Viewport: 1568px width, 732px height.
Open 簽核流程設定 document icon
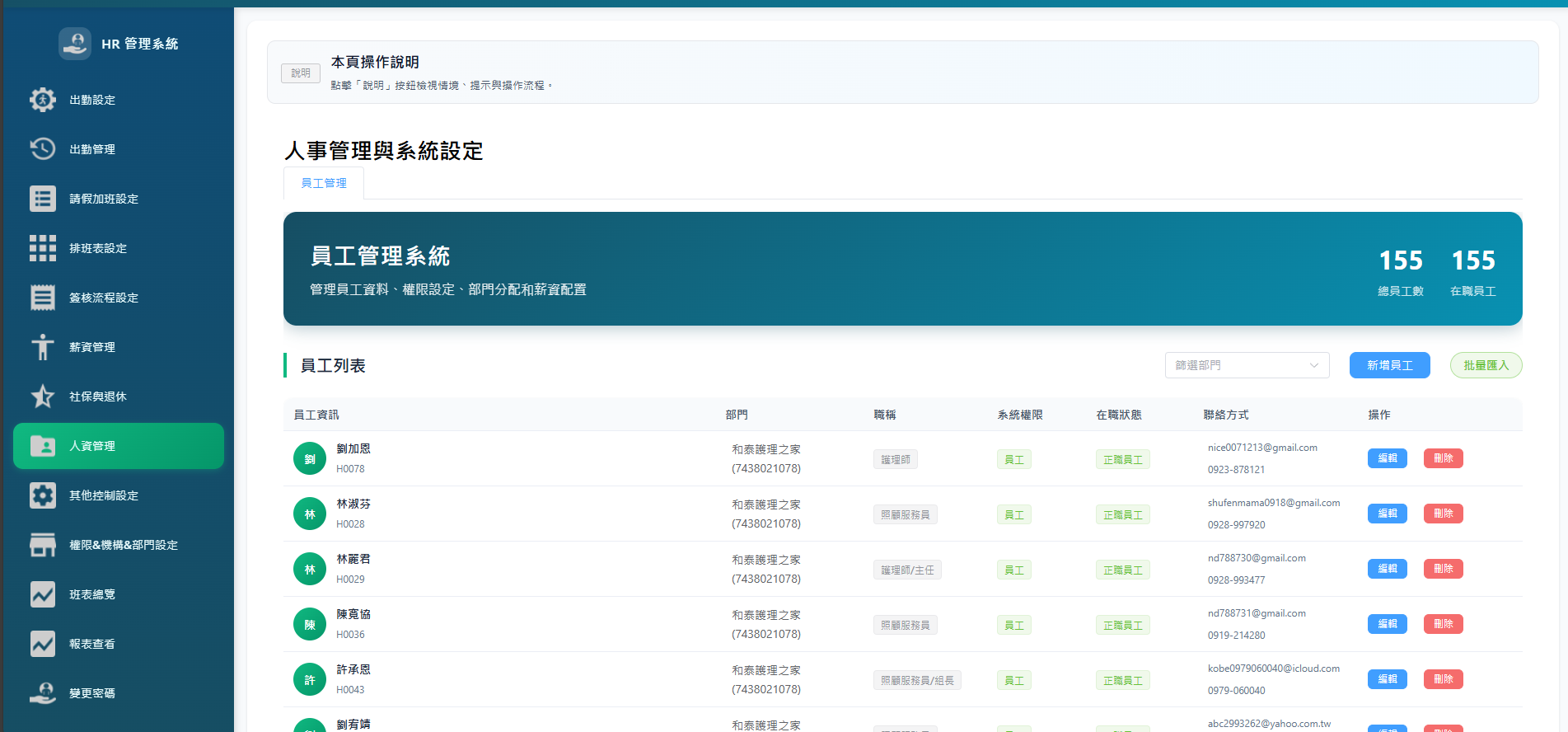(x=43, y=298)
